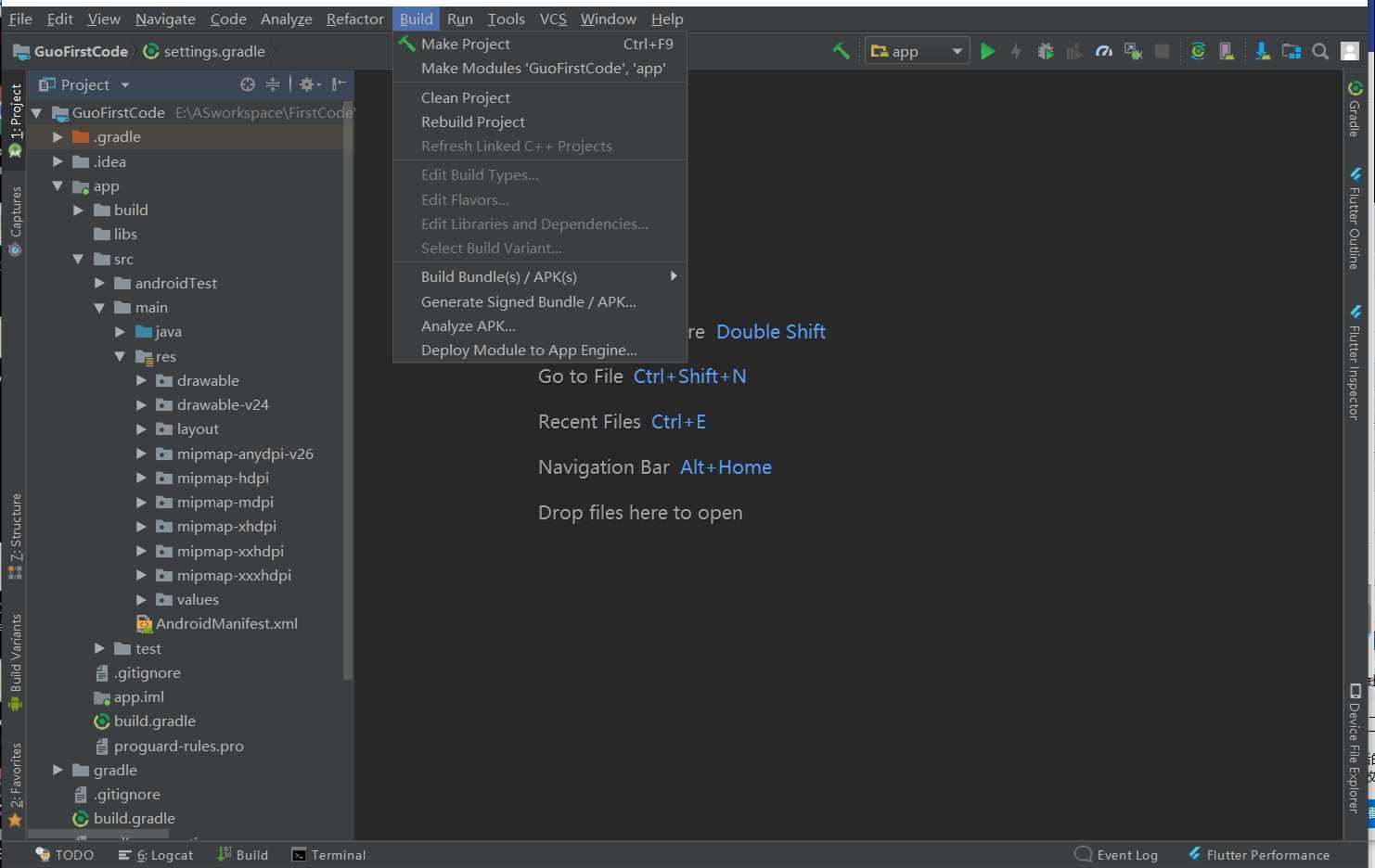Select Rebuild Project from Build menu
Image resolution: width=1375 pixels, height=868 pixels.
click(x=472, y=121)
